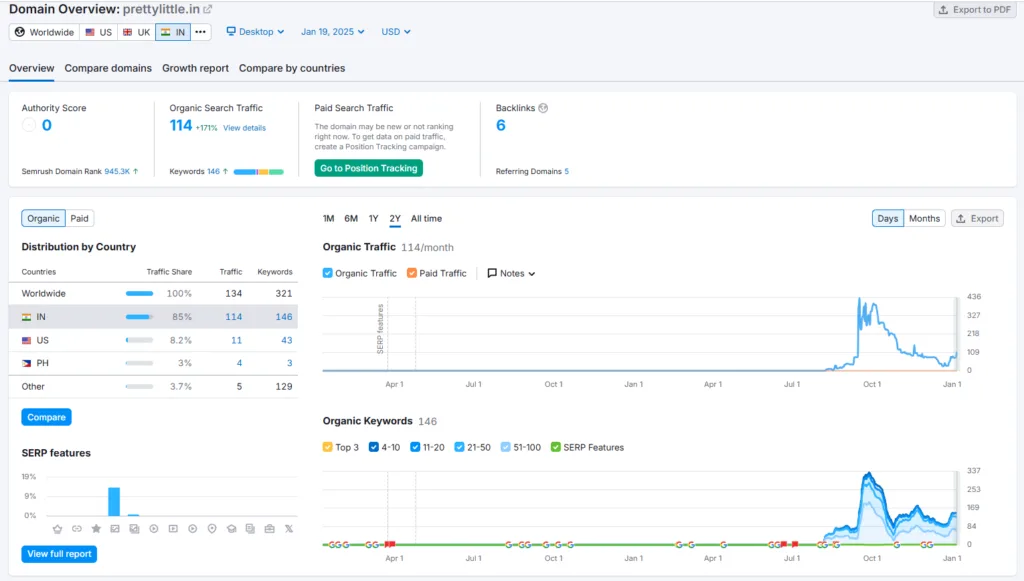1024x581 pixels.
Task: Open the Desktop device dropdown
Action: click(x=255, y=31)
